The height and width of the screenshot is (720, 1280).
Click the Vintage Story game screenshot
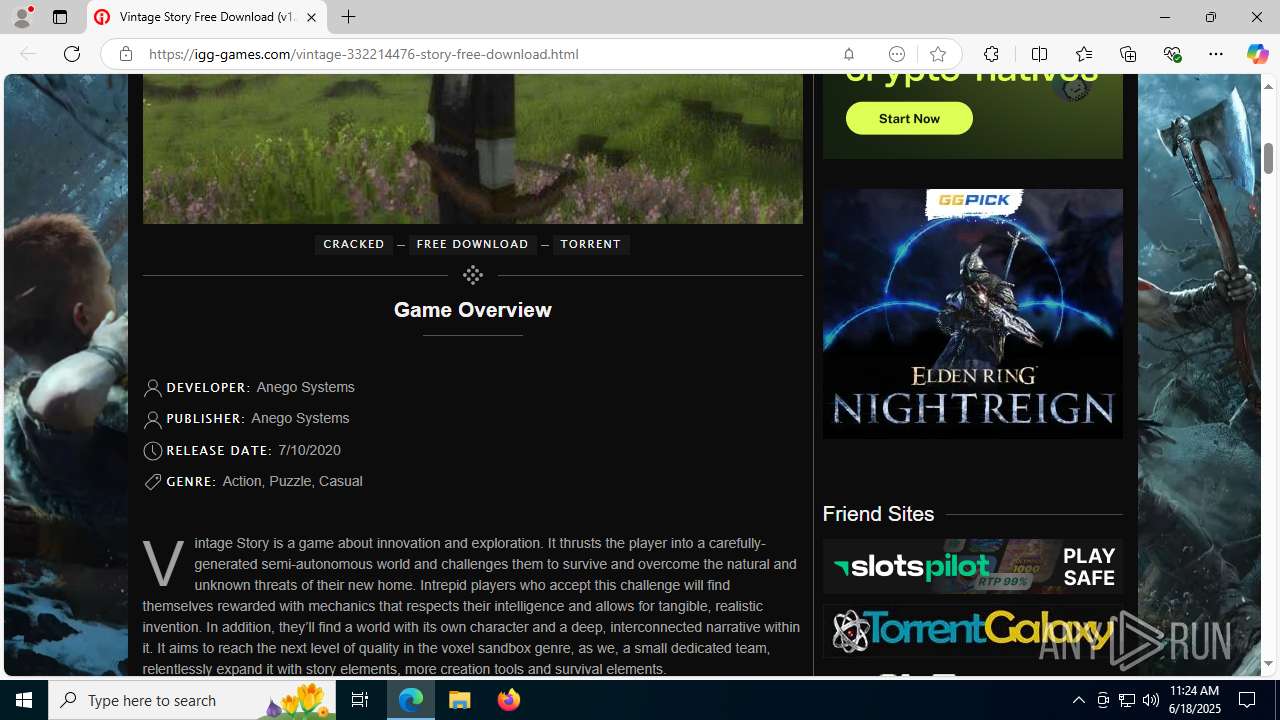point(472,149)
